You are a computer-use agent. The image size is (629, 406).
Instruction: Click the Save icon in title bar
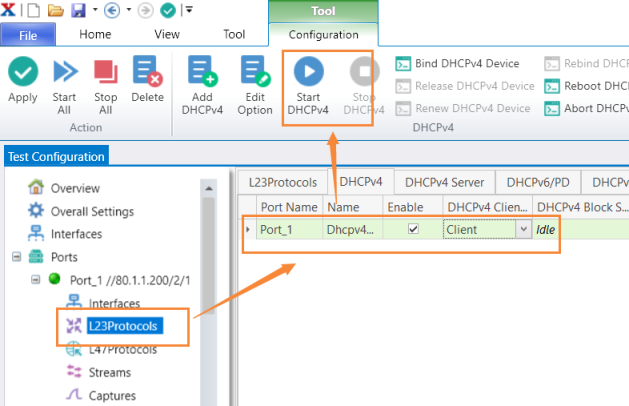(79, 10)
